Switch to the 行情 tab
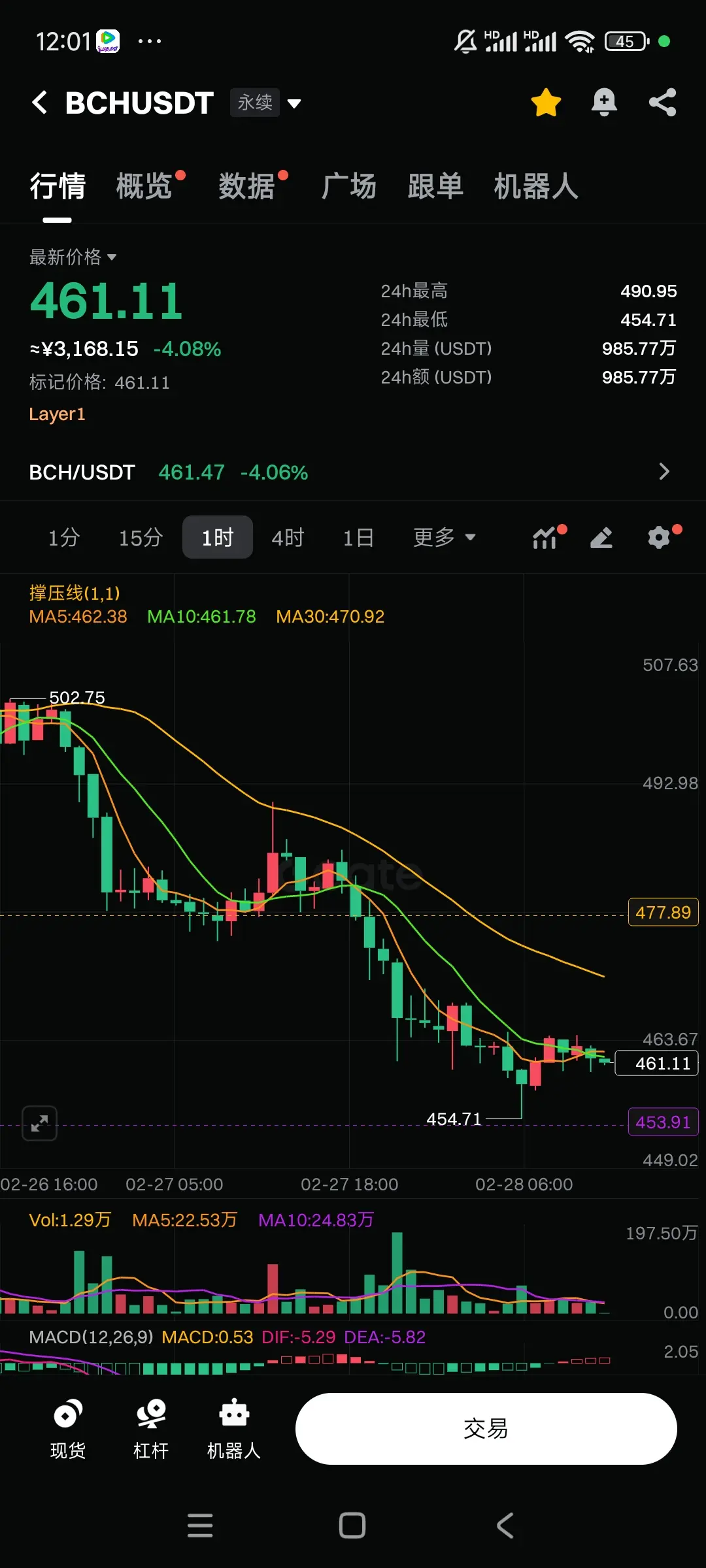 (58, 187)
